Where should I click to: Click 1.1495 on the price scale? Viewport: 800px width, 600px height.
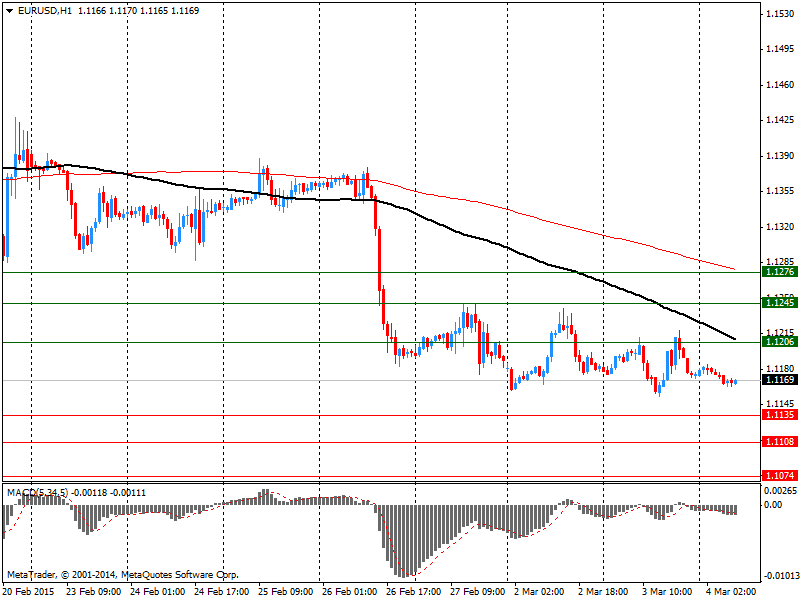781,49
